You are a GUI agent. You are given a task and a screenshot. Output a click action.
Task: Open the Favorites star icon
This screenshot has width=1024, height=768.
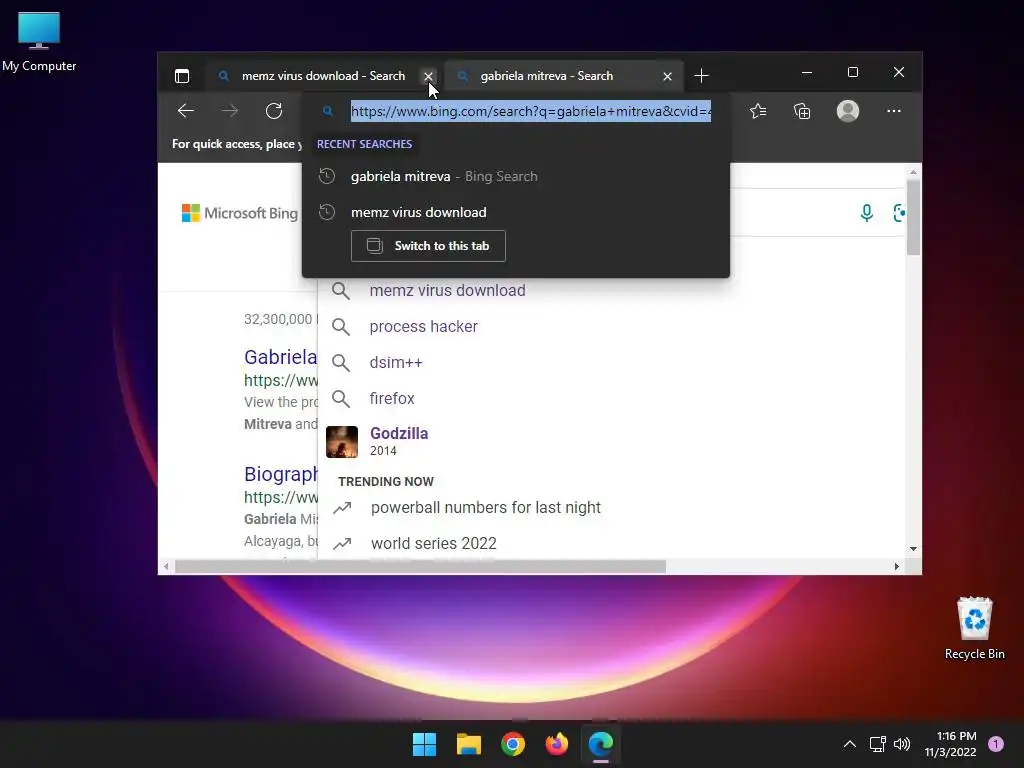758,111
